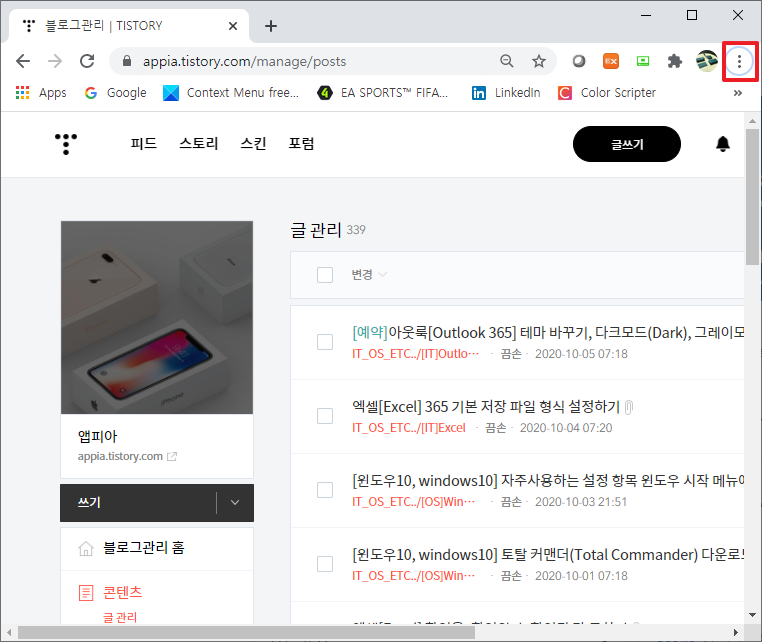
Task: Click the forward navigation arrow
Action: click(55, 61)
